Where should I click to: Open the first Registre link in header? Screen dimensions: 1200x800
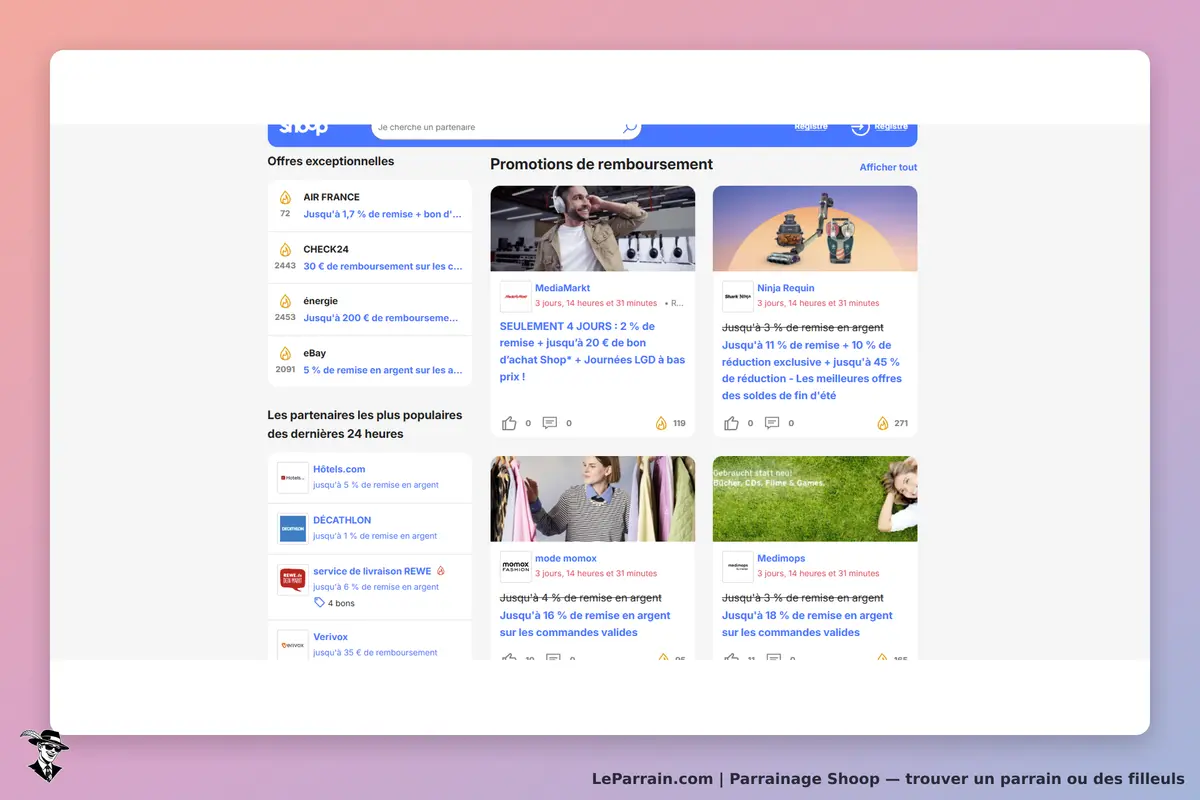coord(811,127)
